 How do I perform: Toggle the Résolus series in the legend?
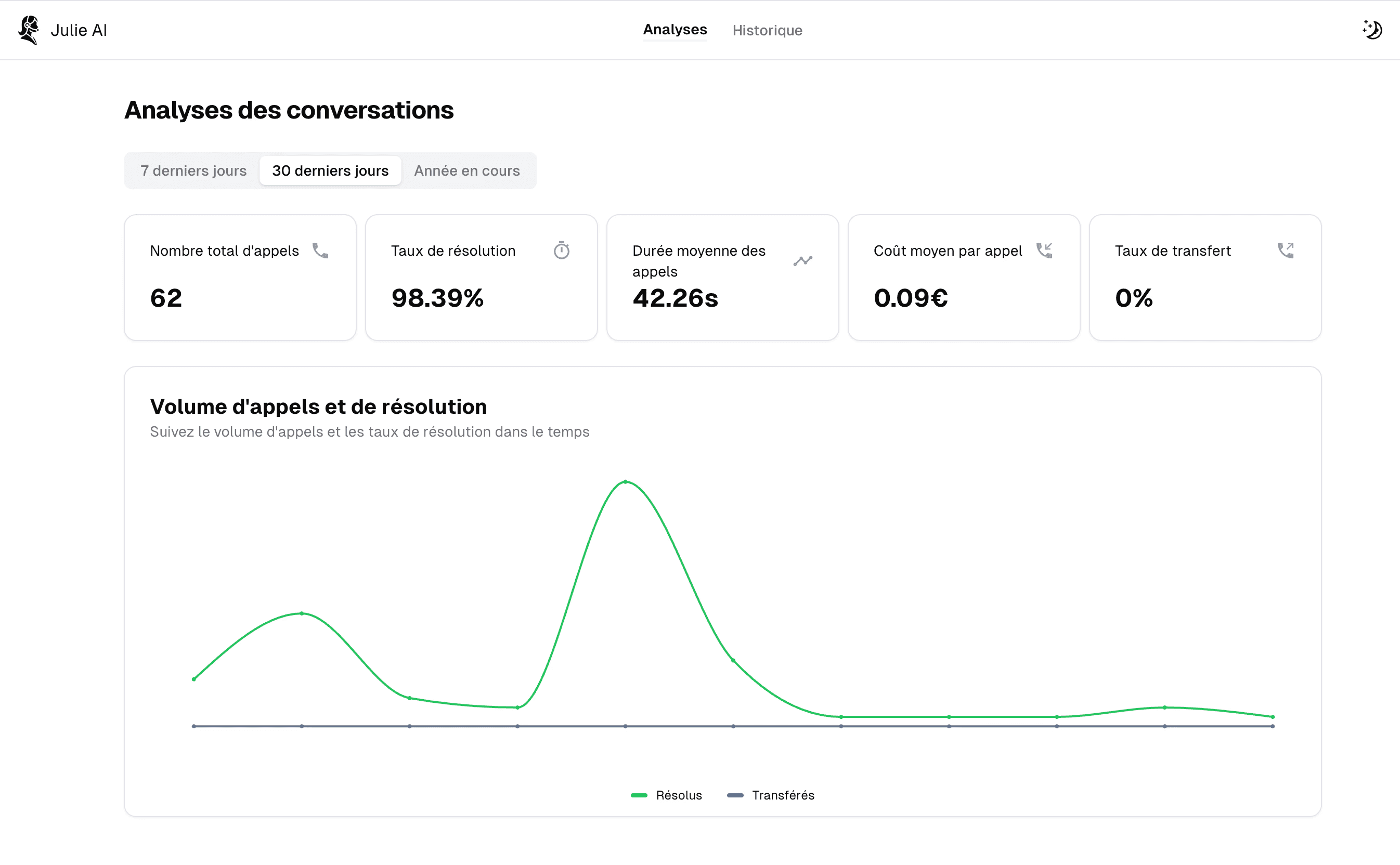666,795
